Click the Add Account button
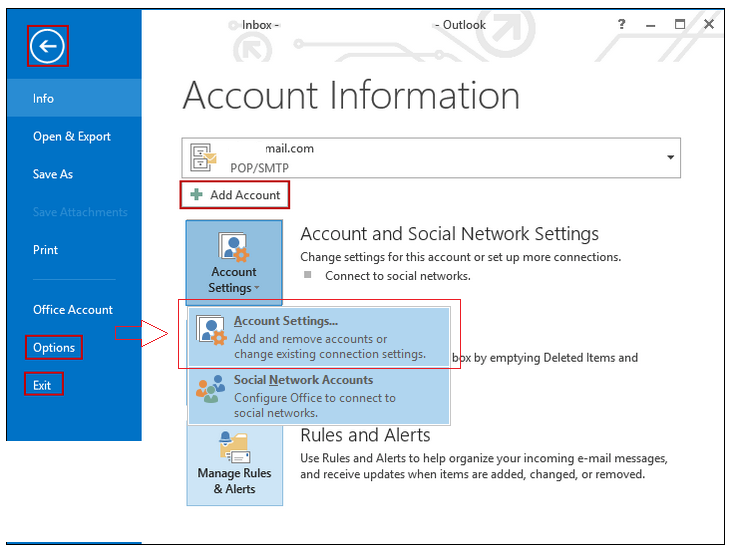 pos(235,195)
